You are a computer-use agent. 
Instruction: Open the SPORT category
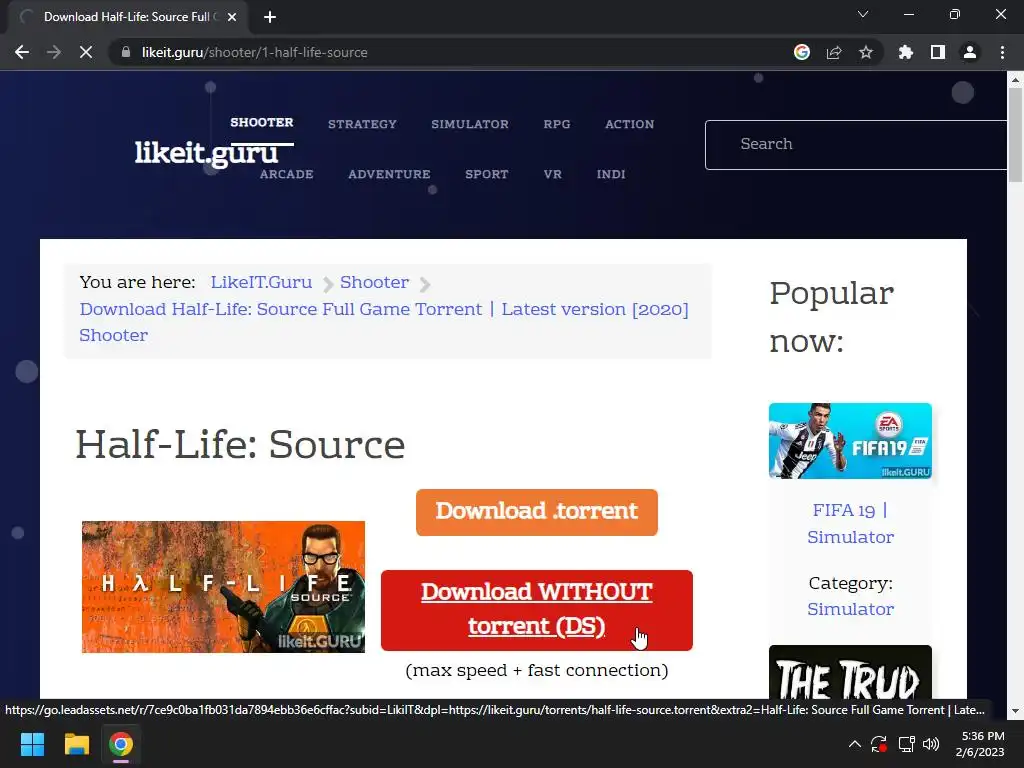487,174
